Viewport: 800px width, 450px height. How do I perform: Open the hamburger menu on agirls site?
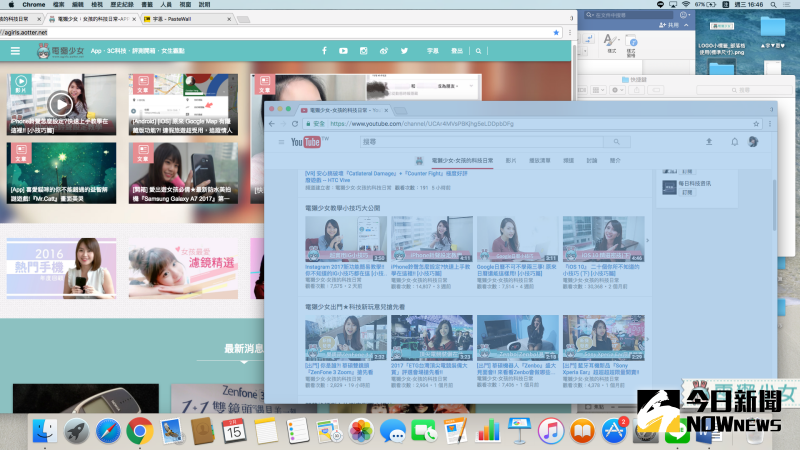click(15, 51)
